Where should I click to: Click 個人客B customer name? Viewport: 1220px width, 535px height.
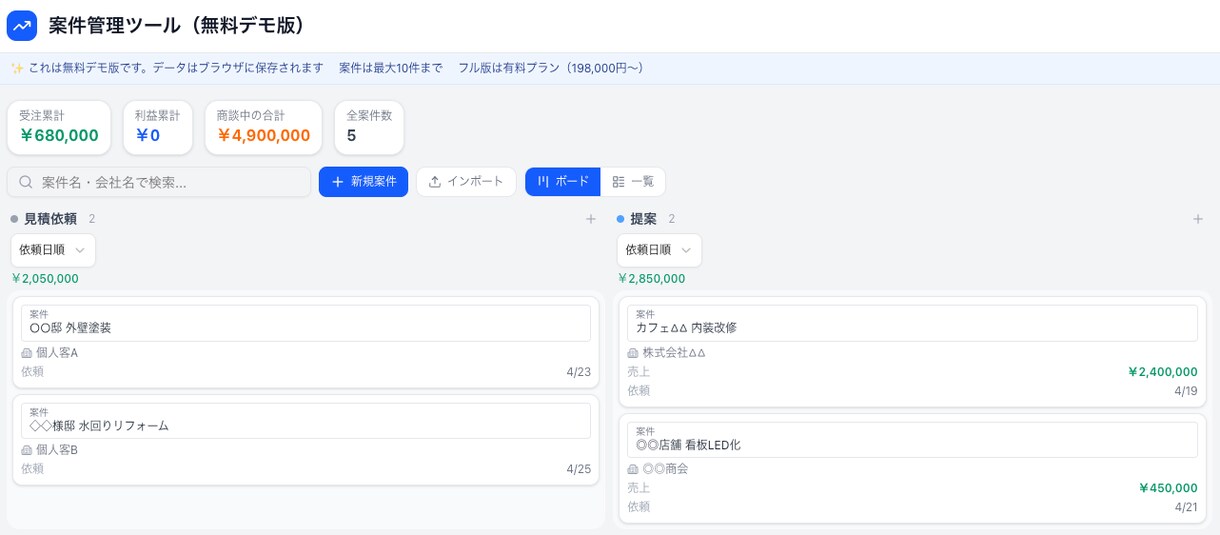(x=57, y=450)
